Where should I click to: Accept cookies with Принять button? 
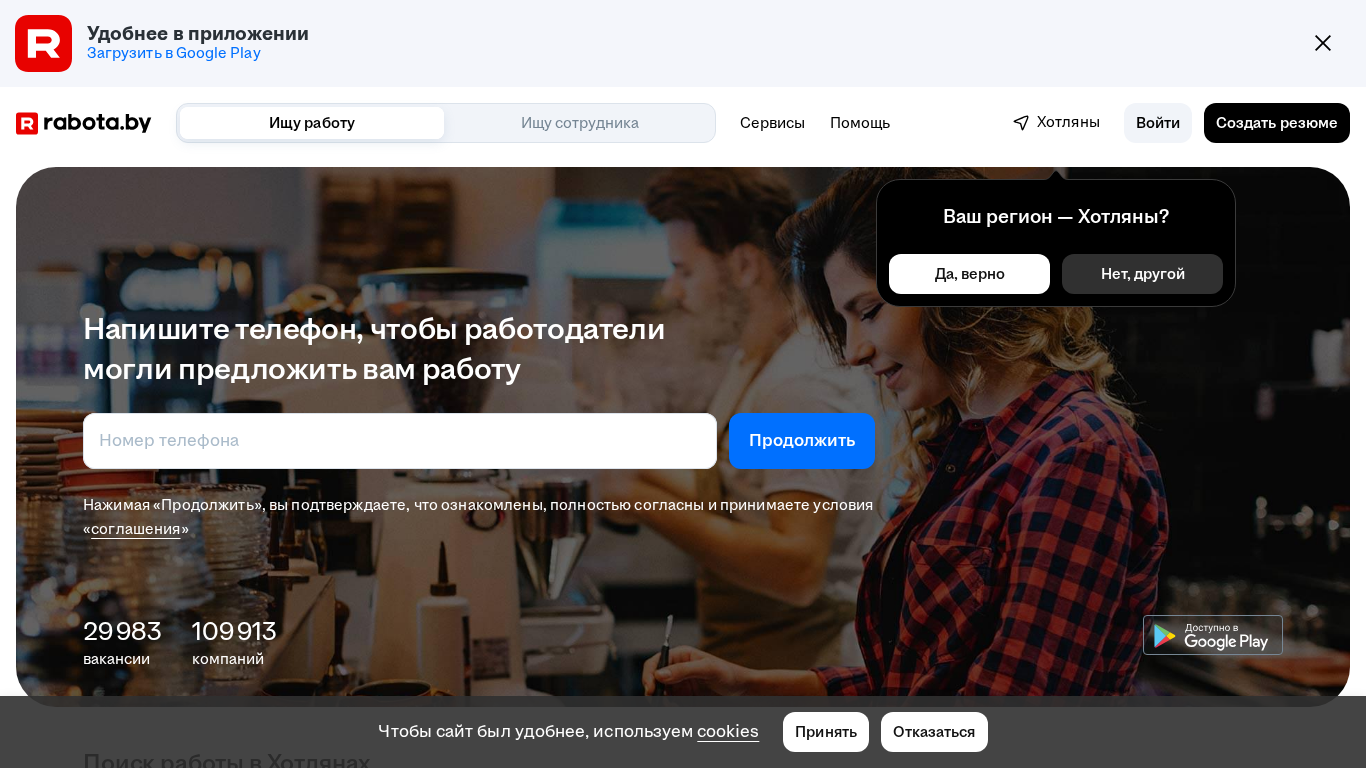(826, 732)
